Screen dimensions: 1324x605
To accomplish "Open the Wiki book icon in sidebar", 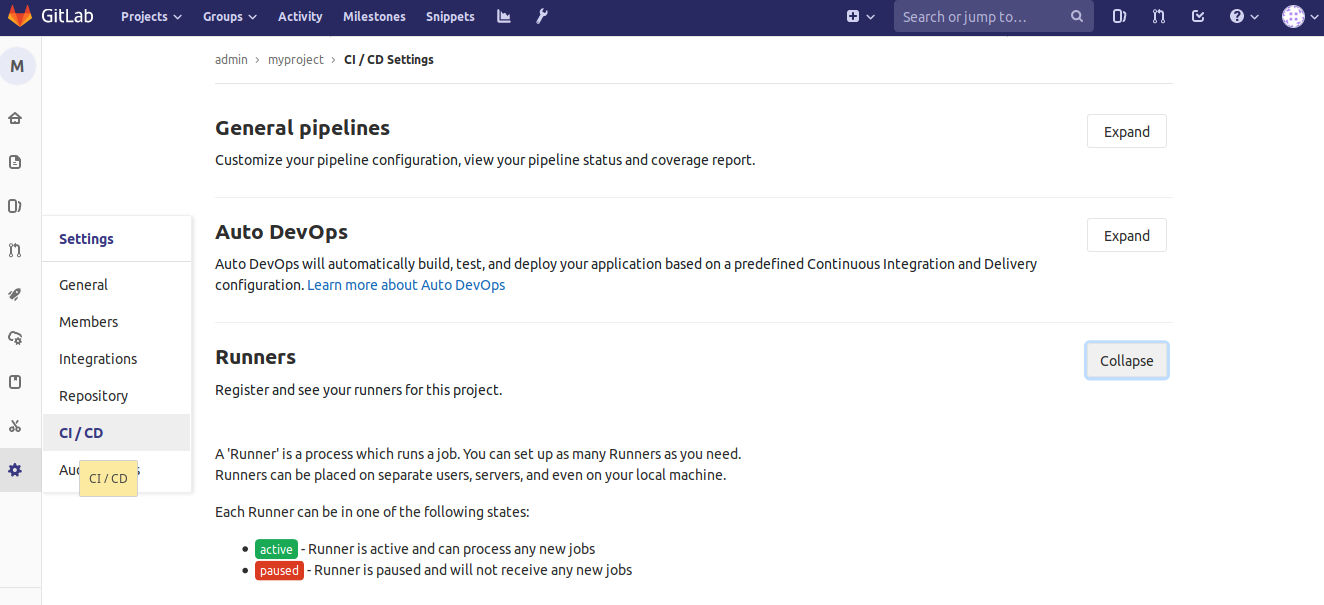I will click(15, 382).
